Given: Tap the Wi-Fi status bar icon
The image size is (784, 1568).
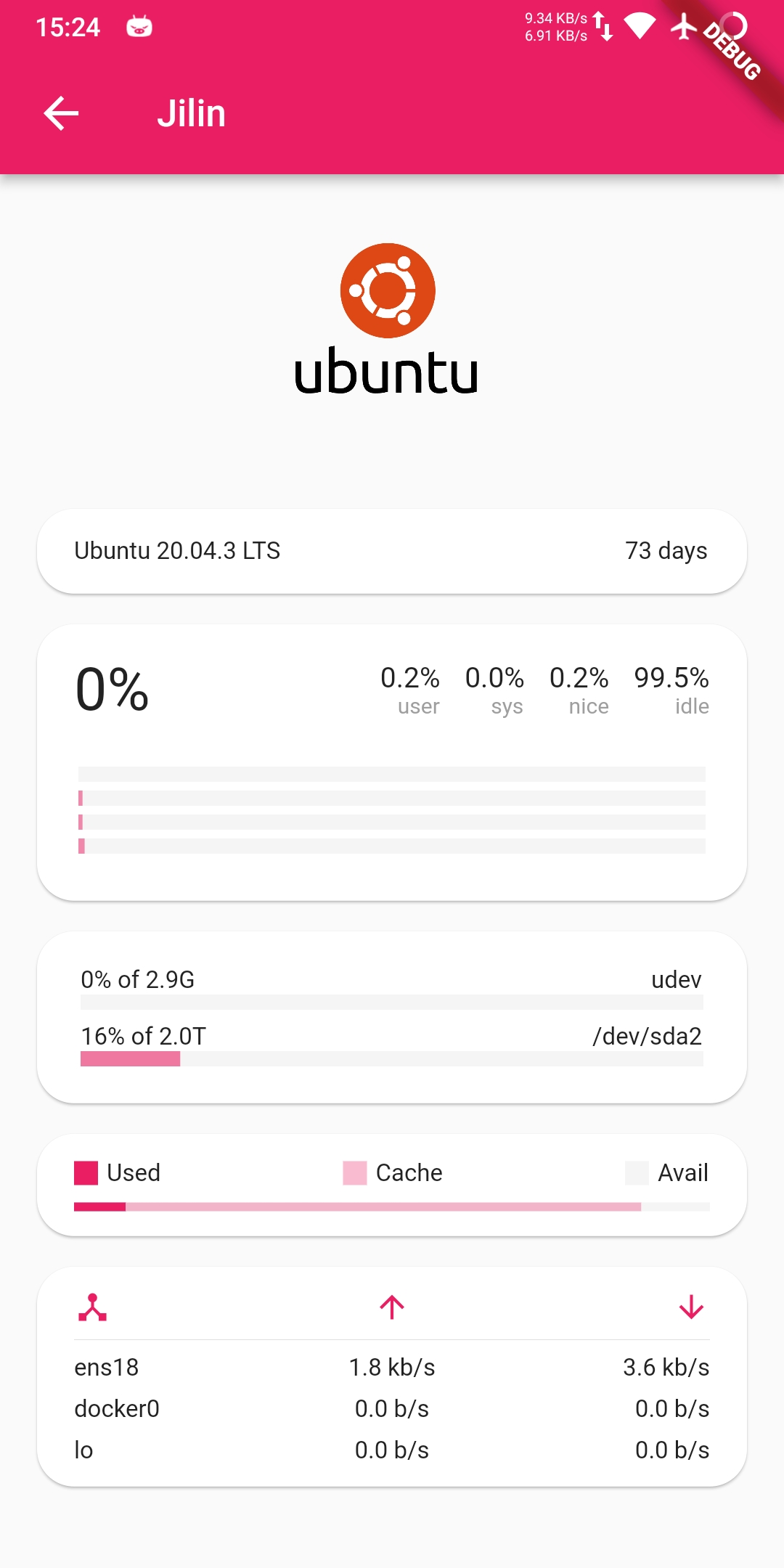Looking at the screenshot, I should 640,27.
